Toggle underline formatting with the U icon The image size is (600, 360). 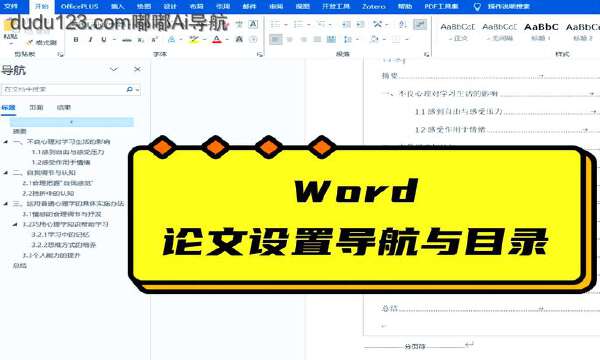pos(104,39)
